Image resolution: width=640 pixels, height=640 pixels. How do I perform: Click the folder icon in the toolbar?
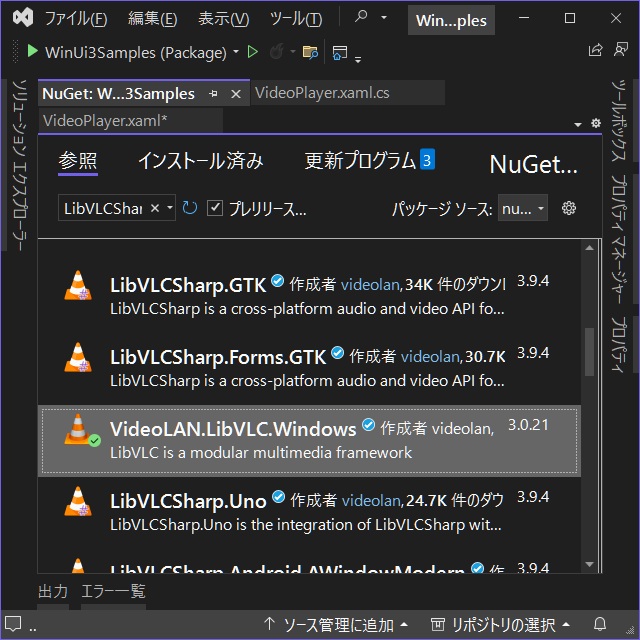point(310,51)
